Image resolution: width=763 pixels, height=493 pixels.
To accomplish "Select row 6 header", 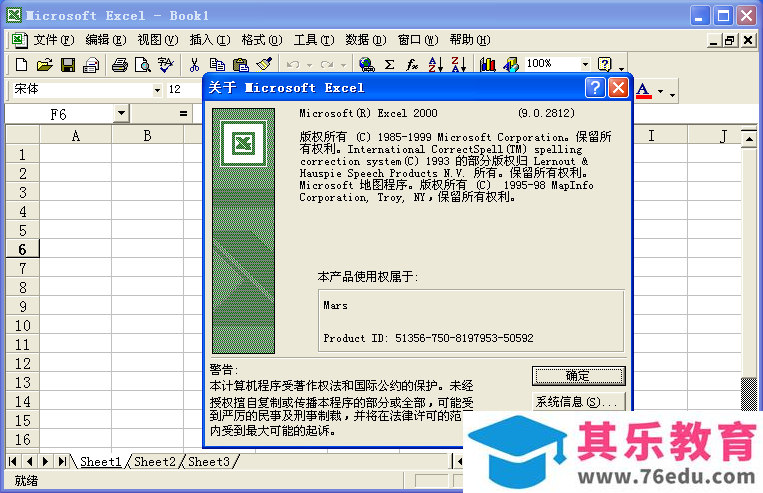I will (x=22, y=249).
